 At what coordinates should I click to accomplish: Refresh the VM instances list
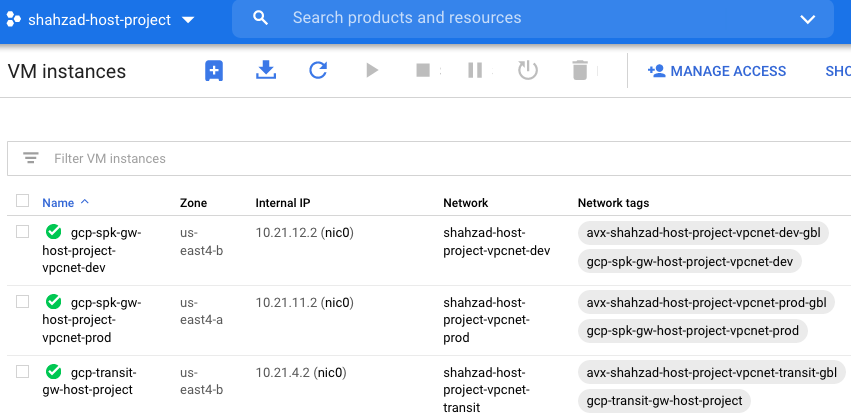pos(318,71)
